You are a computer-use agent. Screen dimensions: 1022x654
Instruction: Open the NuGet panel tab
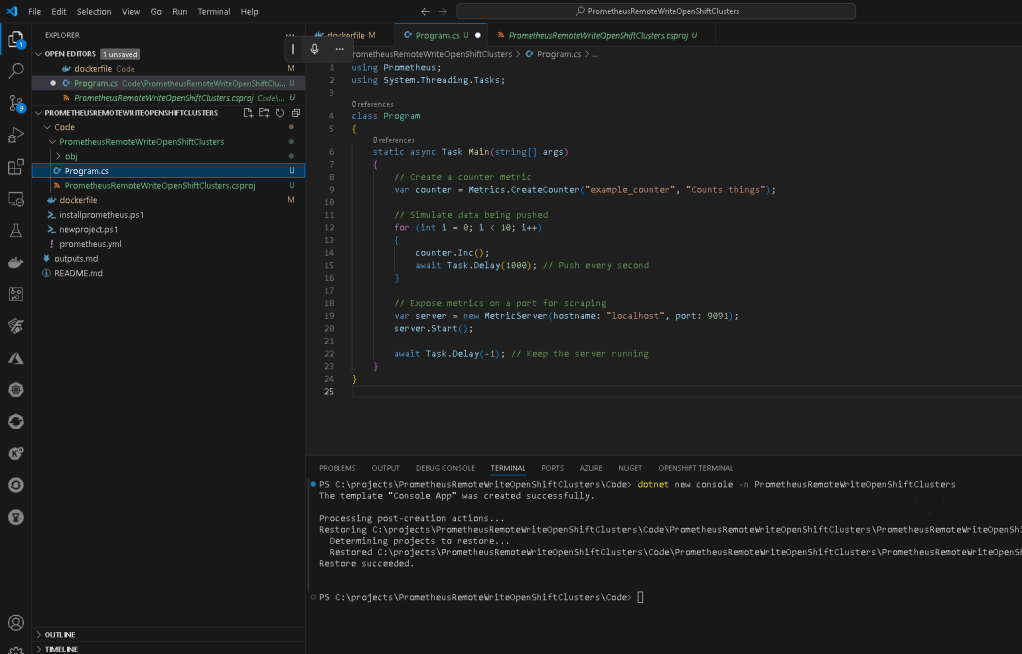pos(630,468)
